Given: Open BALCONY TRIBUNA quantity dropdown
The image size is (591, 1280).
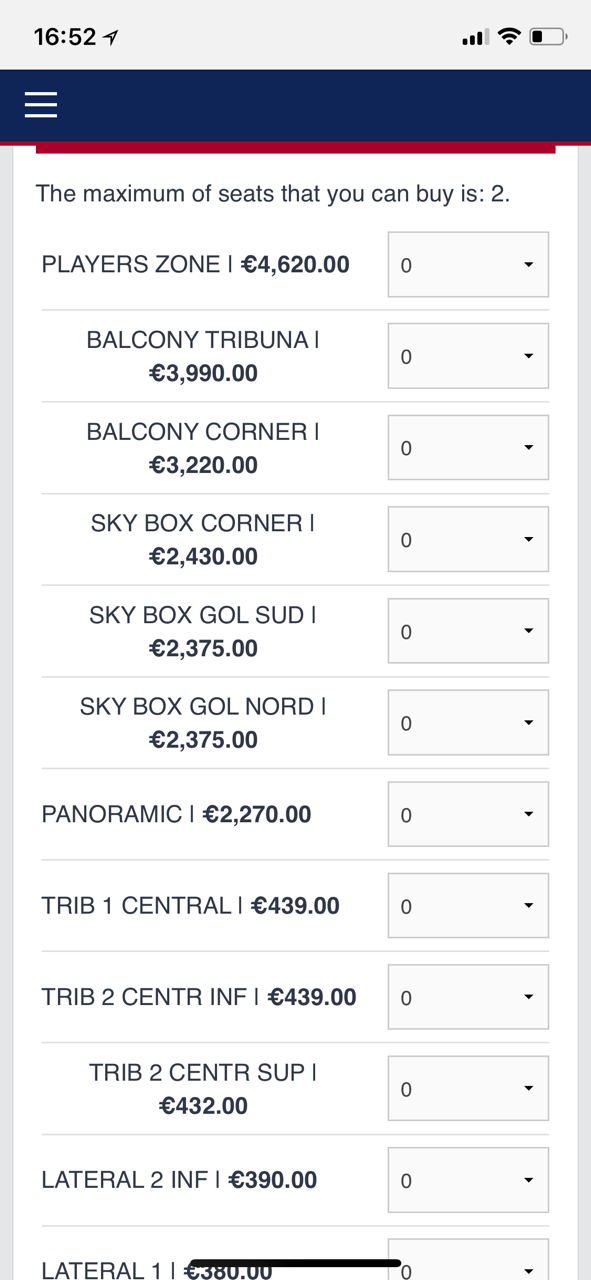Looking at the screenshot, I should pyautogui.click(x=468, y=356).
